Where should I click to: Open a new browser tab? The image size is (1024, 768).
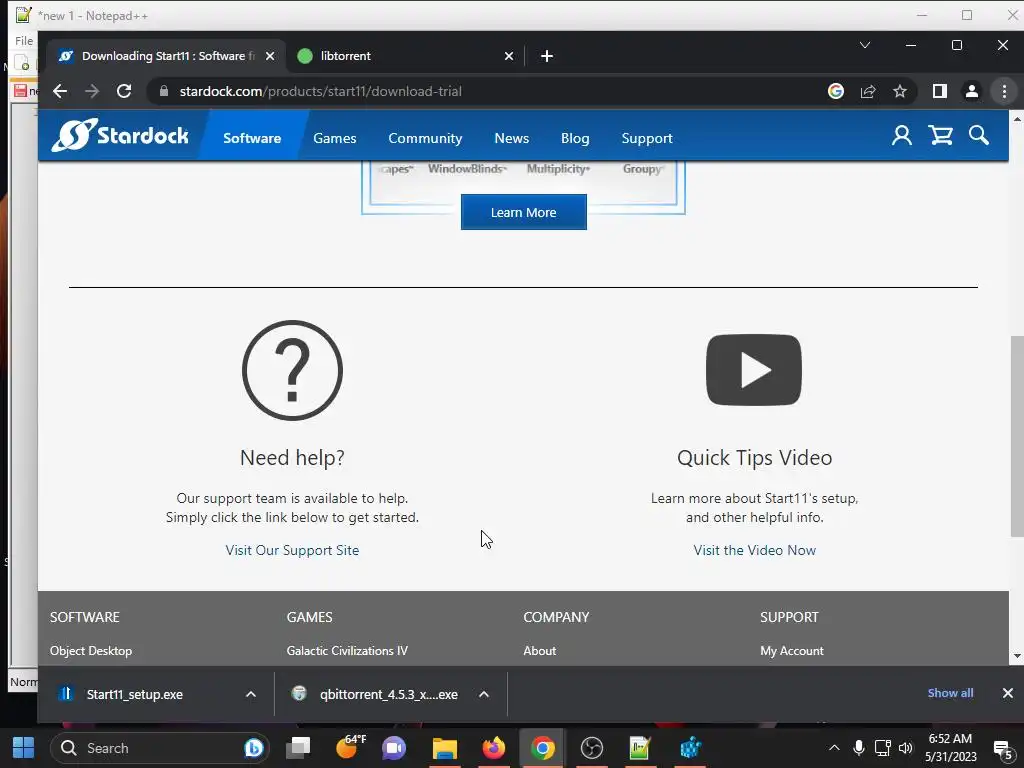coord(547,56)
